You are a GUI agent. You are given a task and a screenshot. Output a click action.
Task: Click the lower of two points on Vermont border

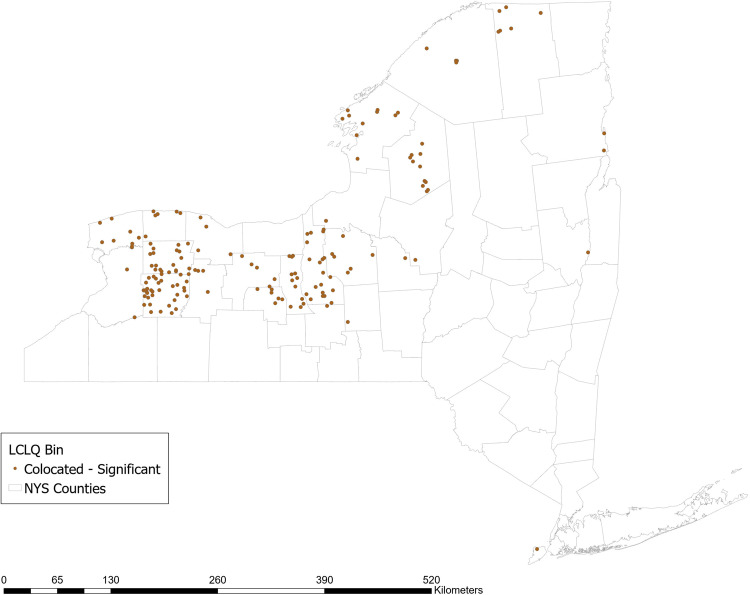(x=604, y=150)
